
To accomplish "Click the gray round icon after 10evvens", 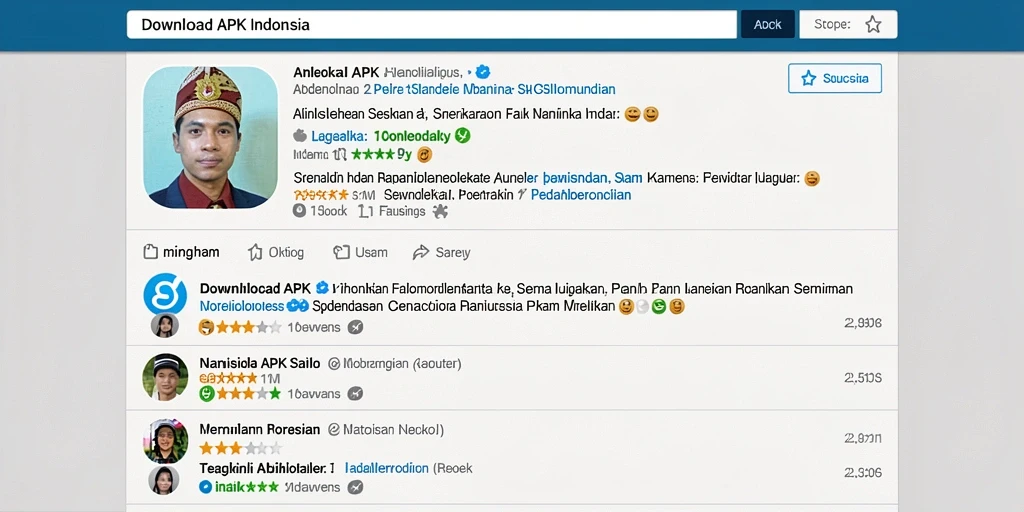I will pos(355,327).
